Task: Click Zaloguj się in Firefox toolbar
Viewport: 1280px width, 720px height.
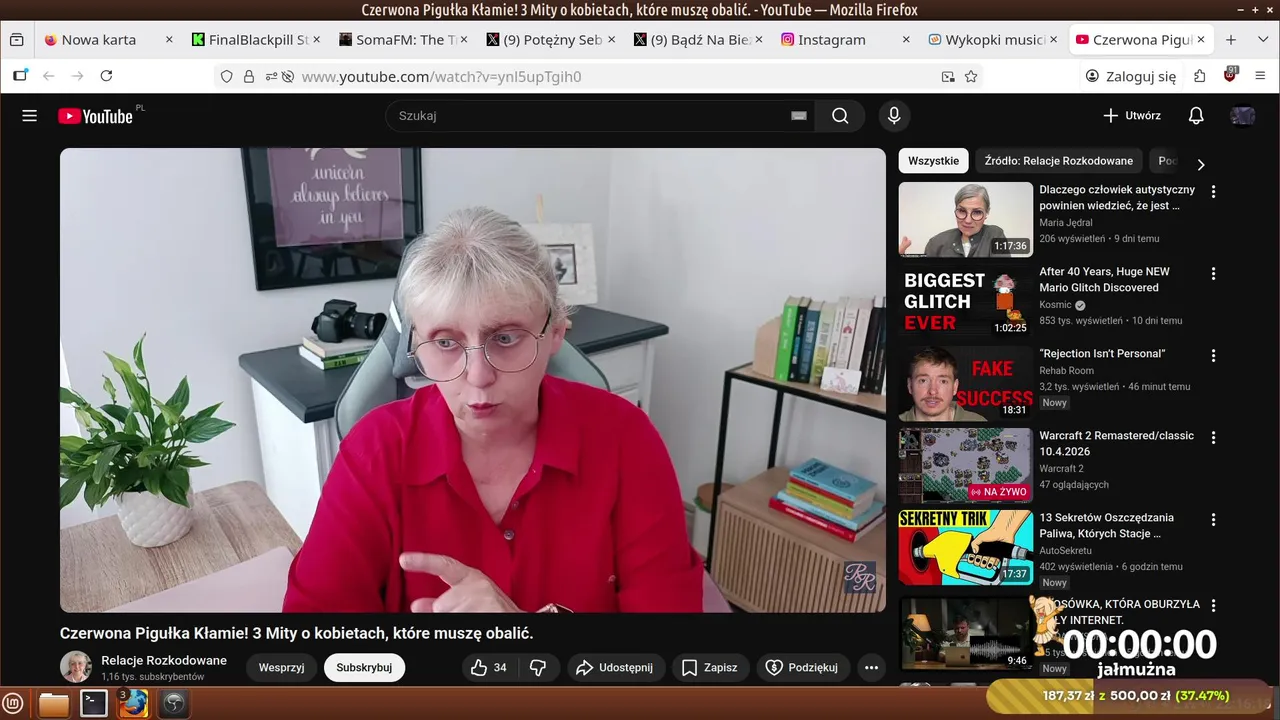Action: click(1131, 76)
